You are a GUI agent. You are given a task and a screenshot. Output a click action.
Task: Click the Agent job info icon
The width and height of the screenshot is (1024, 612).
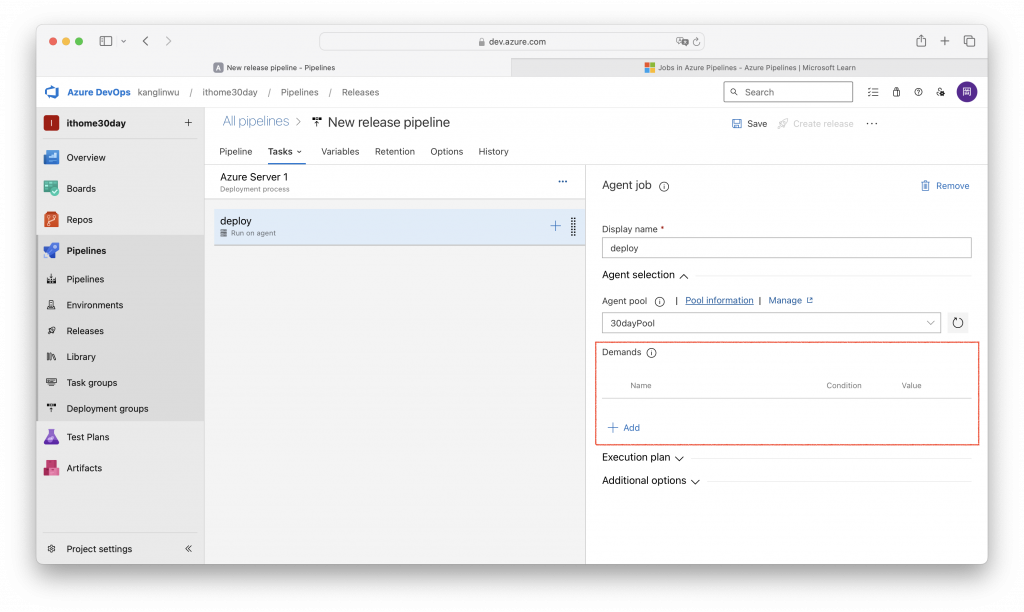664,187
